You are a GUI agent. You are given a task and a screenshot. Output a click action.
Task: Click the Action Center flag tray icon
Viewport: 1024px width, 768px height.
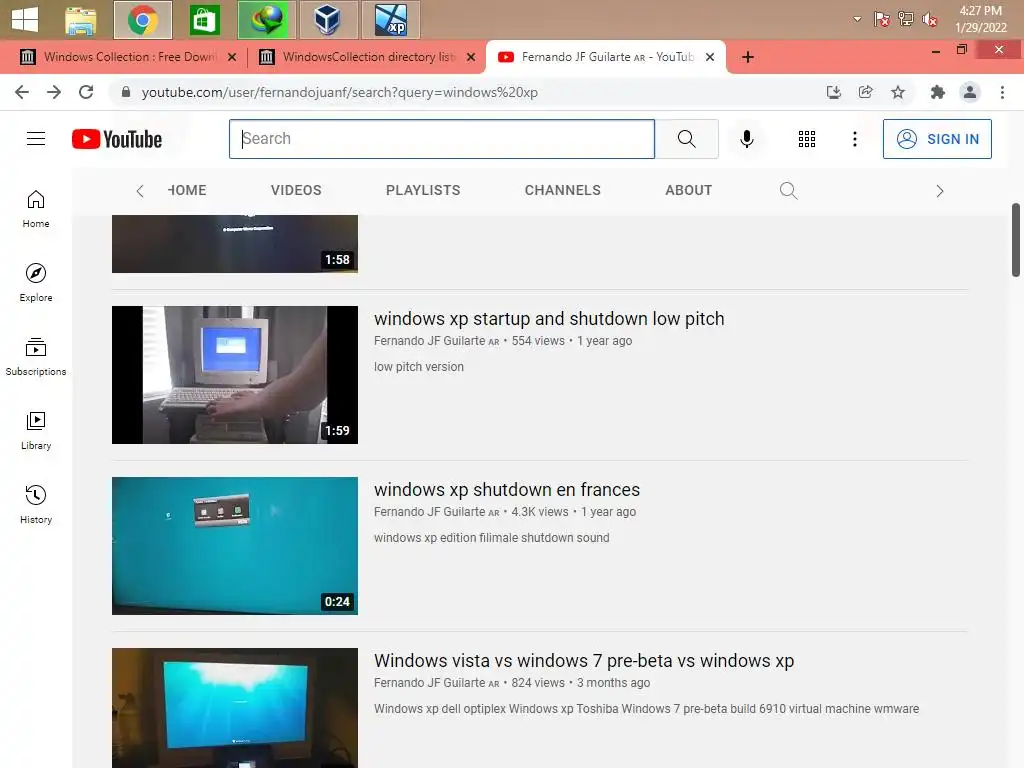(881, 19)
